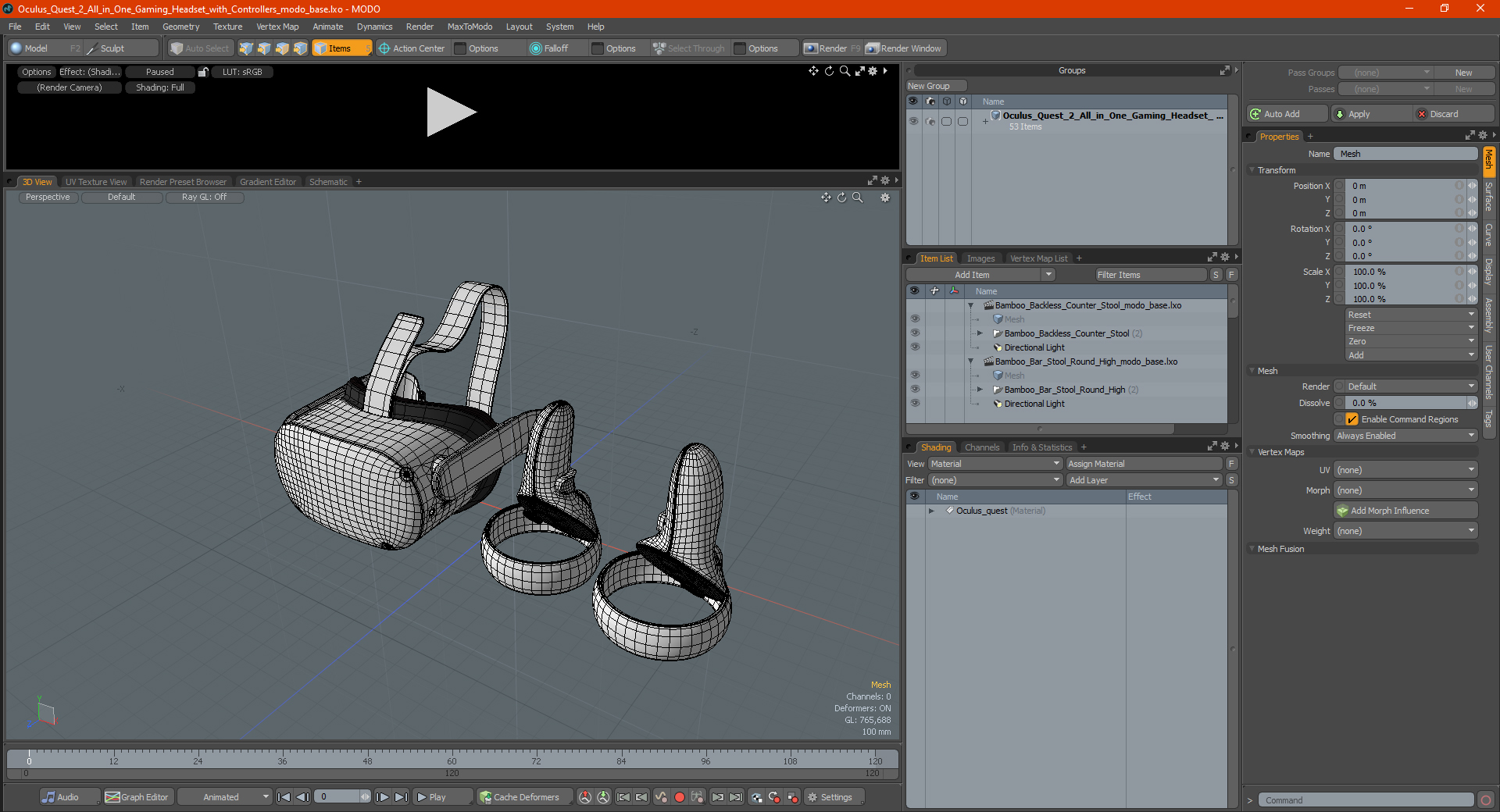Click Auto Add button
The width and height of the screenshot is (1500, 812).
1287,114
